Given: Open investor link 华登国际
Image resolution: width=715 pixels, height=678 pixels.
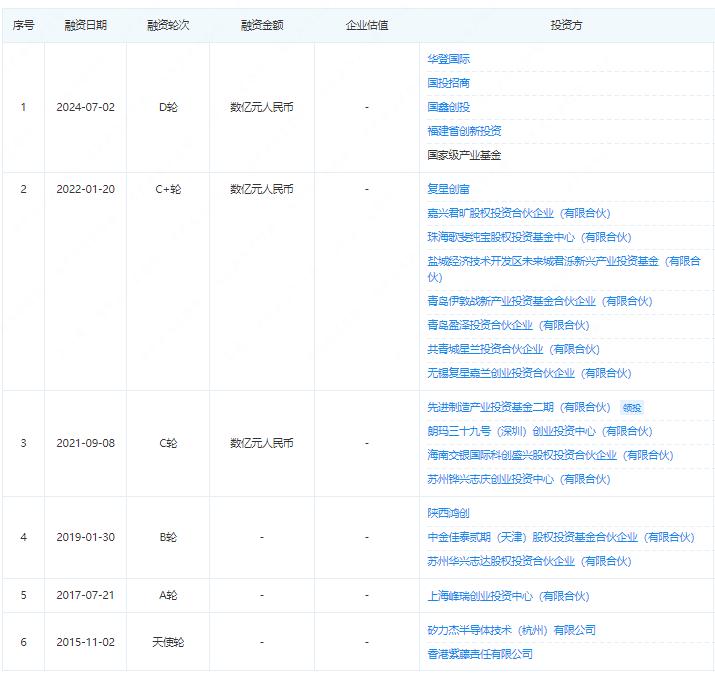Looking at the screenshot, I should 448,59.
